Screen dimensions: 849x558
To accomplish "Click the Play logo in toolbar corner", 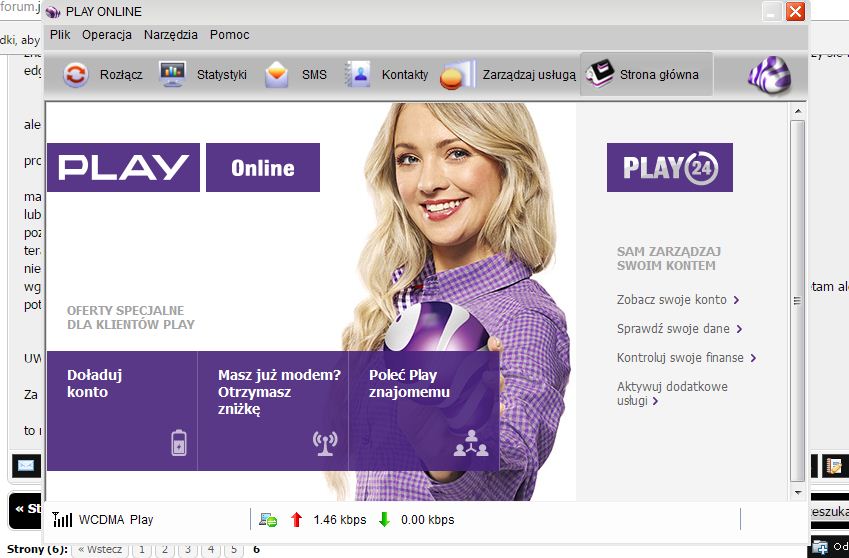I will click(x=769, y=75).
